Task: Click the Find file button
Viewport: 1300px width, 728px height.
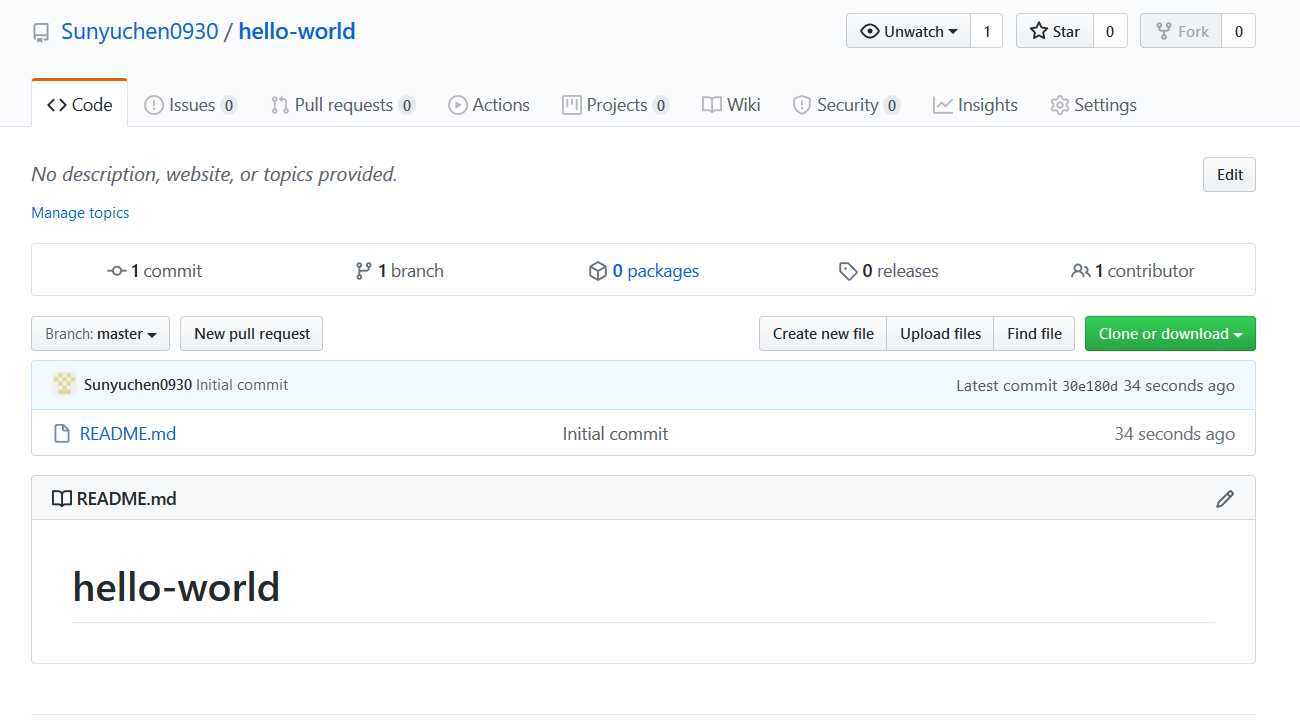Action: [1034, 334]
